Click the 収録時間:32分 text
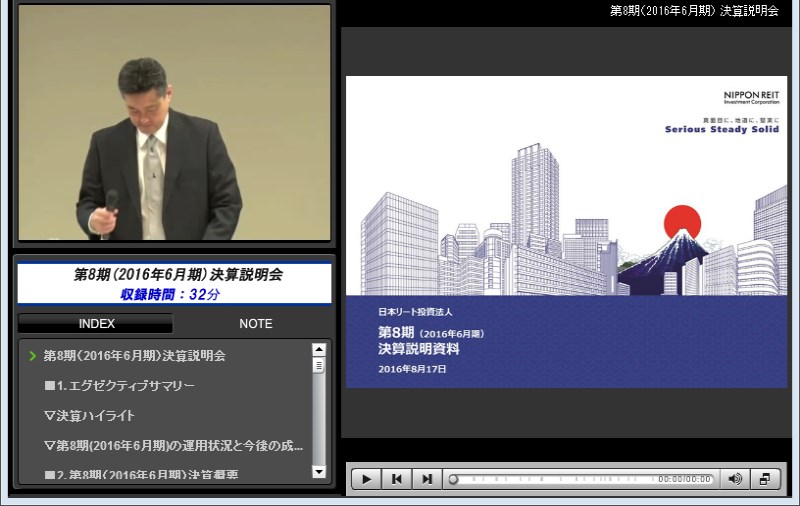This screenshot has height=506, width=800. coord(170,294)
